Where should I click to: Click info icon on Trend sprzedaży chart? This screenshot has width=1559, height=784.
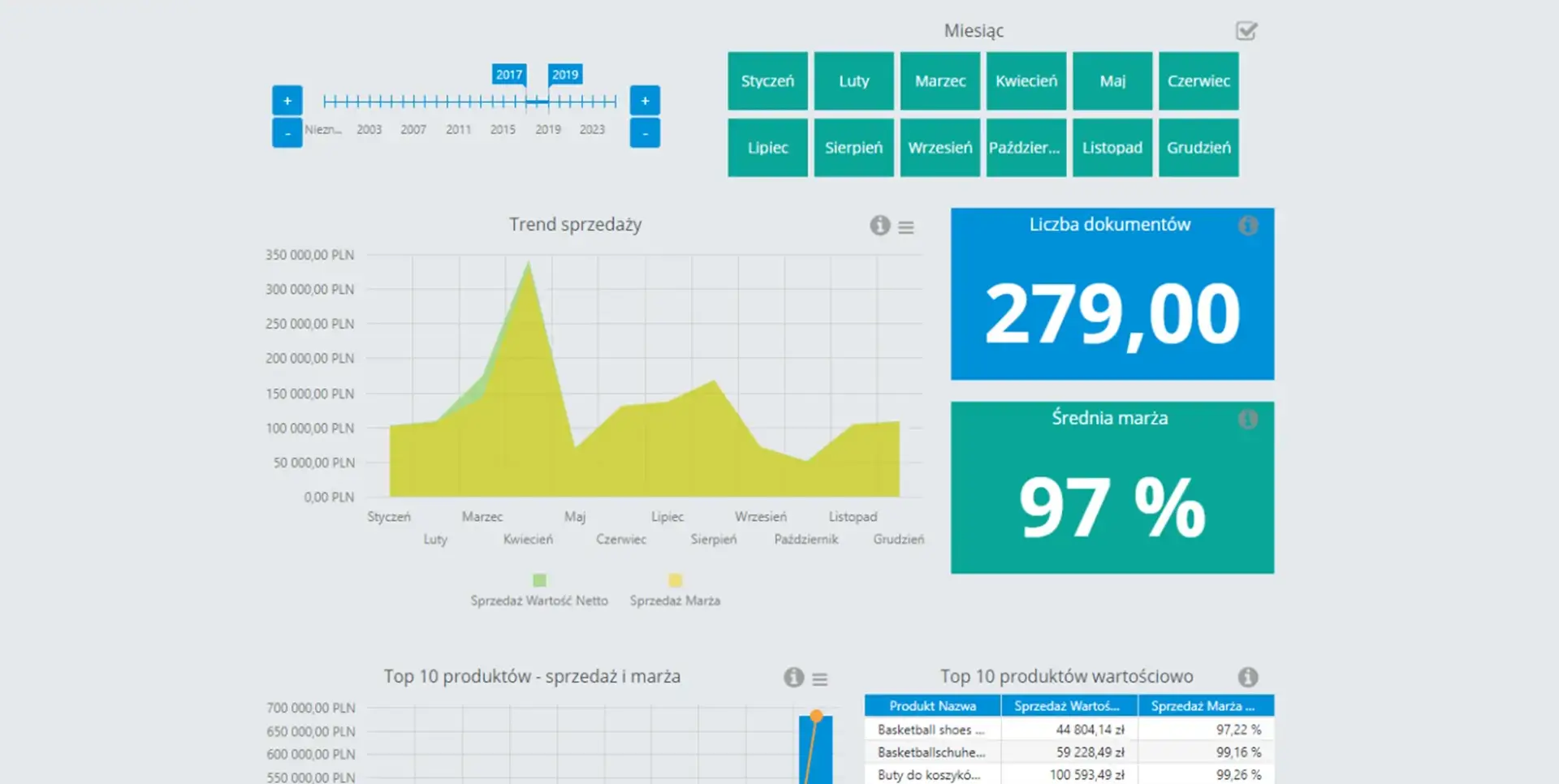point(879,226)
